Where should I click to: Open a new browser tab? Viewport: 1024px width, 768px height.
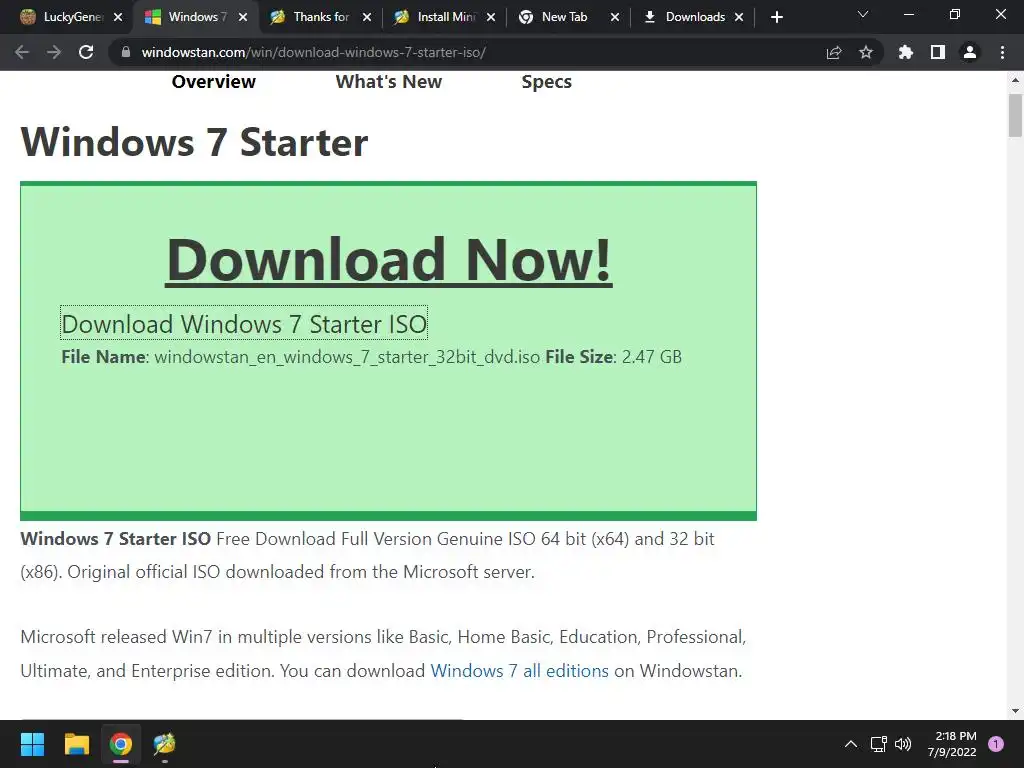pos(776,17)
